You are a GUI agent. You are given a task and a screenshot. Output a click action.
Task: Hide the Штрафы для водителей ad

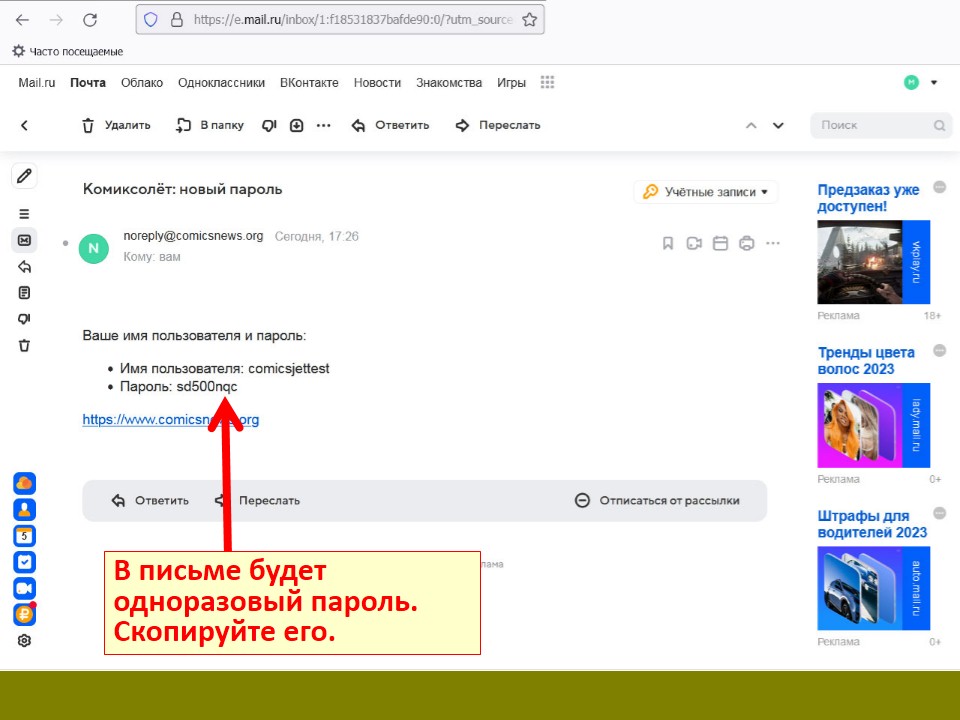click(x=939, y=513)
